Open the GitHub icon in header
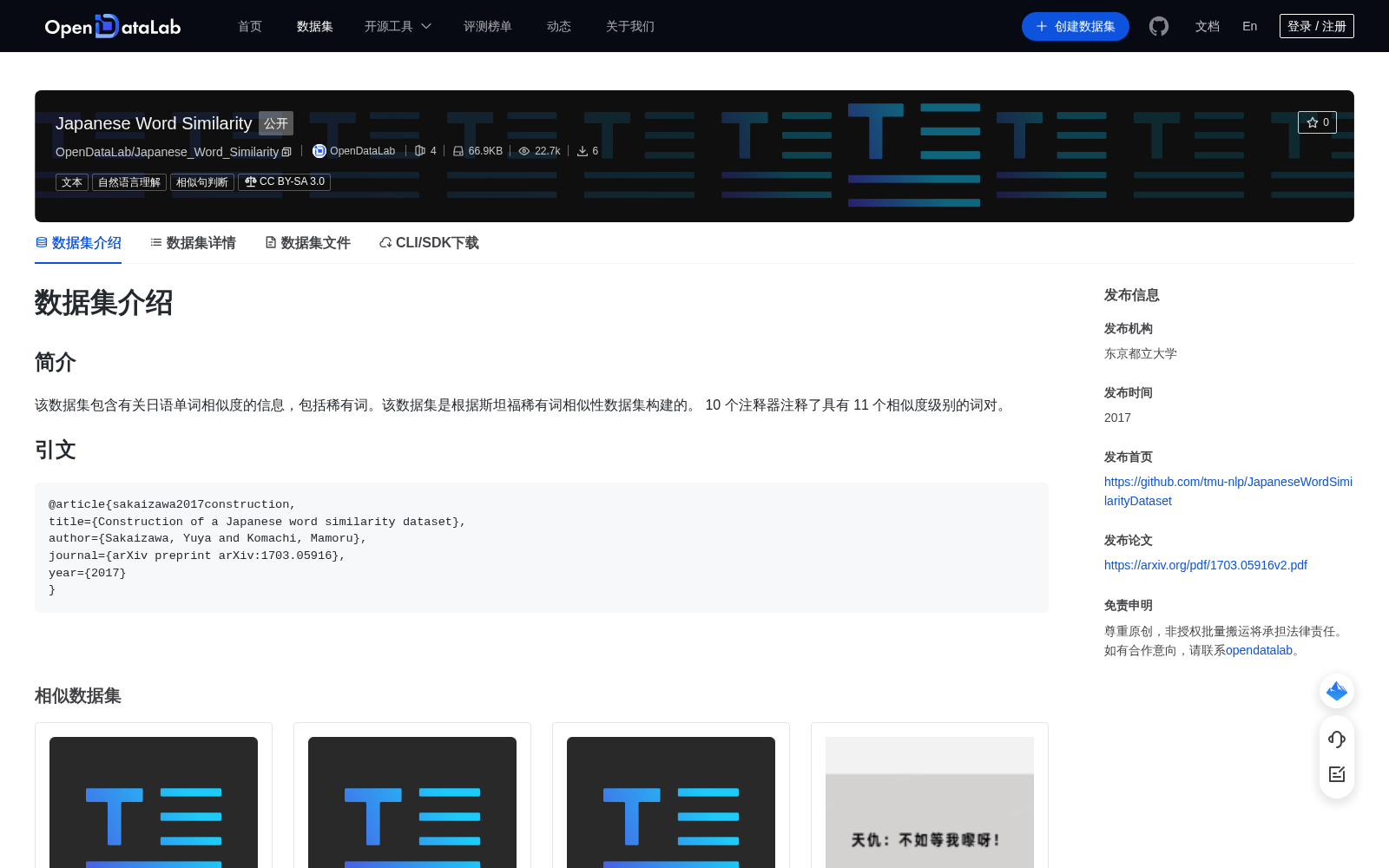 point(1159,26)
